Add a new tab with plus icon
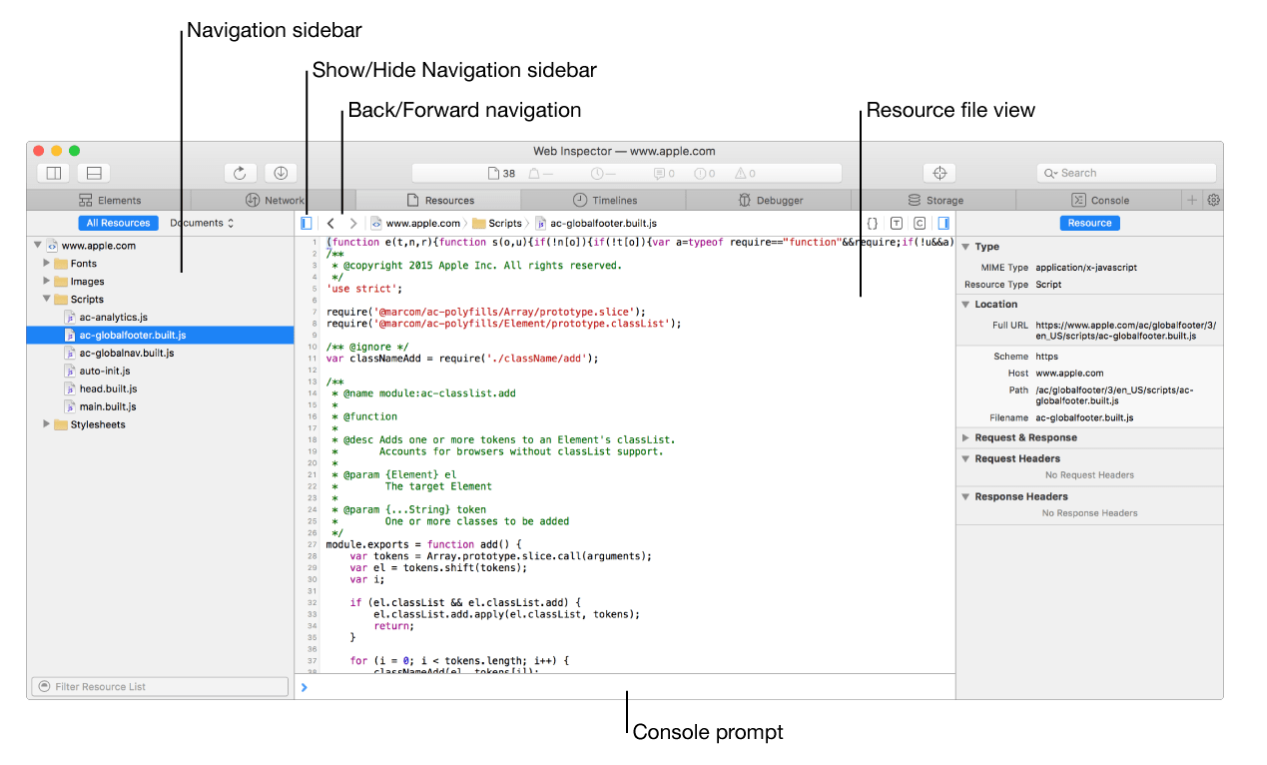Image resolution: width=1267 pixels, height=765 pixels. tap(1193, 200)
